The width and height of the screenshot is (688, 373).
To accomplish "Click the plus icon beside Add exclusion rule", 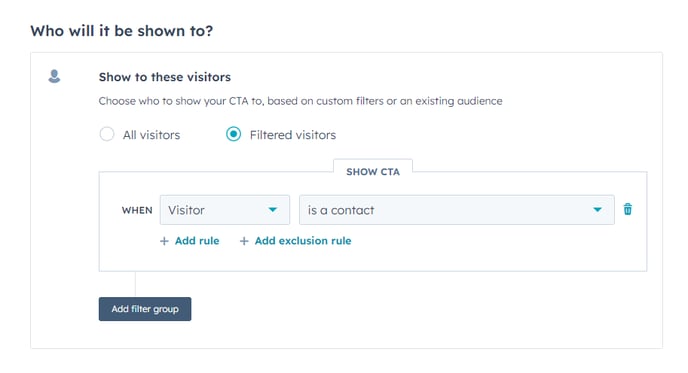I will [x=244, y=241].
